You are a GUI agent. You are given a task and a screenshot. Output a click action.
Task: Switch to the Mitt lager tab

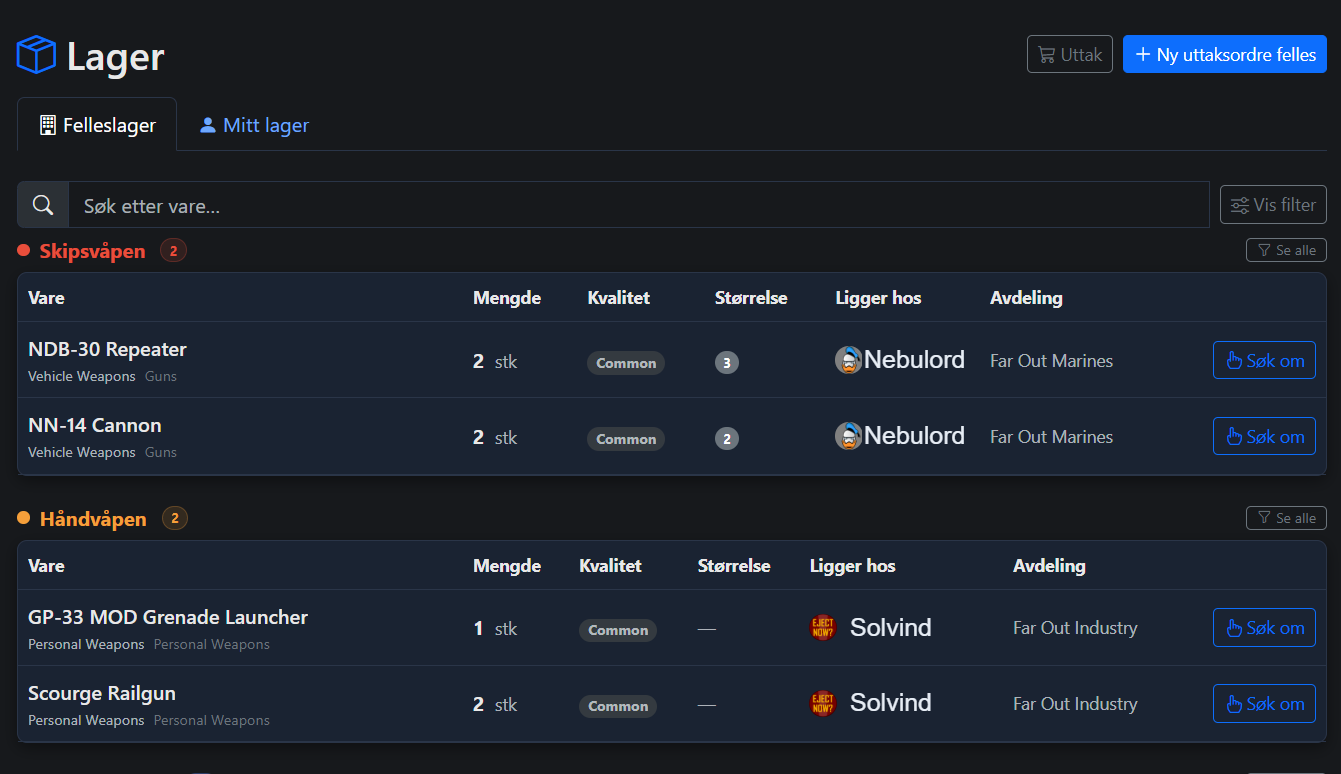tap(254, 125)
